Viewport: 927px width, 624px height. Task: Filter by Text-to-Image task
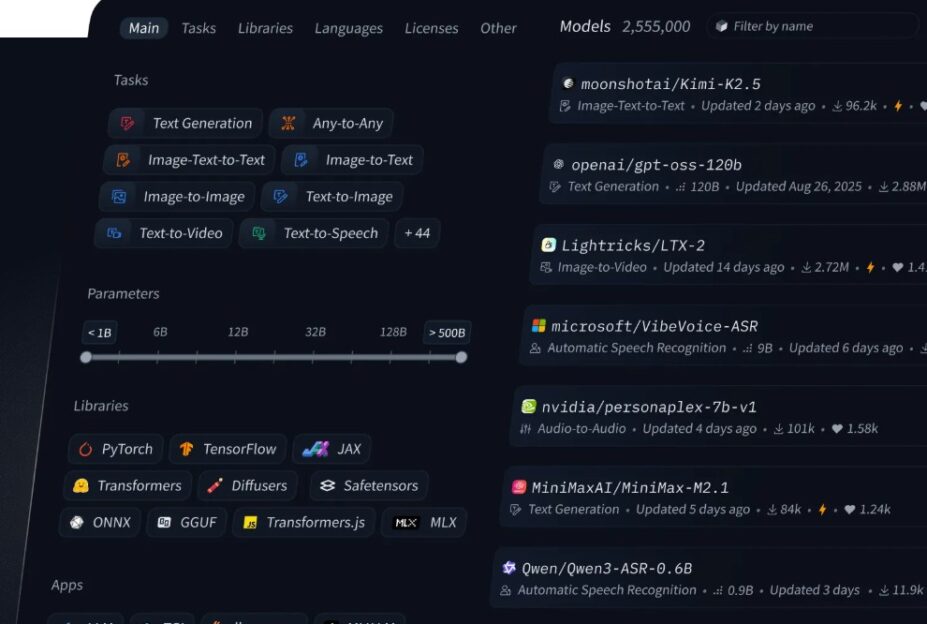[332, 196]
